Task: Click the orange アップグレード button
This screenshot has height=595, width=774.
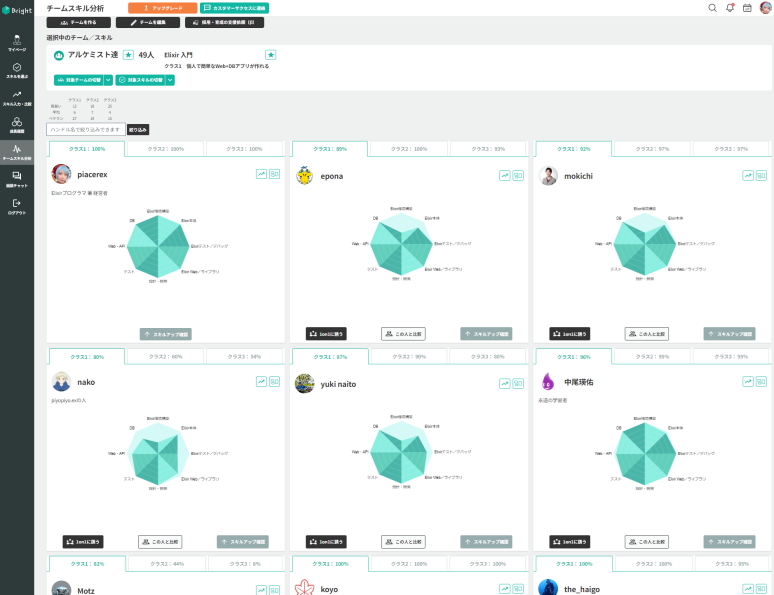Action: pyautogui.click(x=162, y=8)
